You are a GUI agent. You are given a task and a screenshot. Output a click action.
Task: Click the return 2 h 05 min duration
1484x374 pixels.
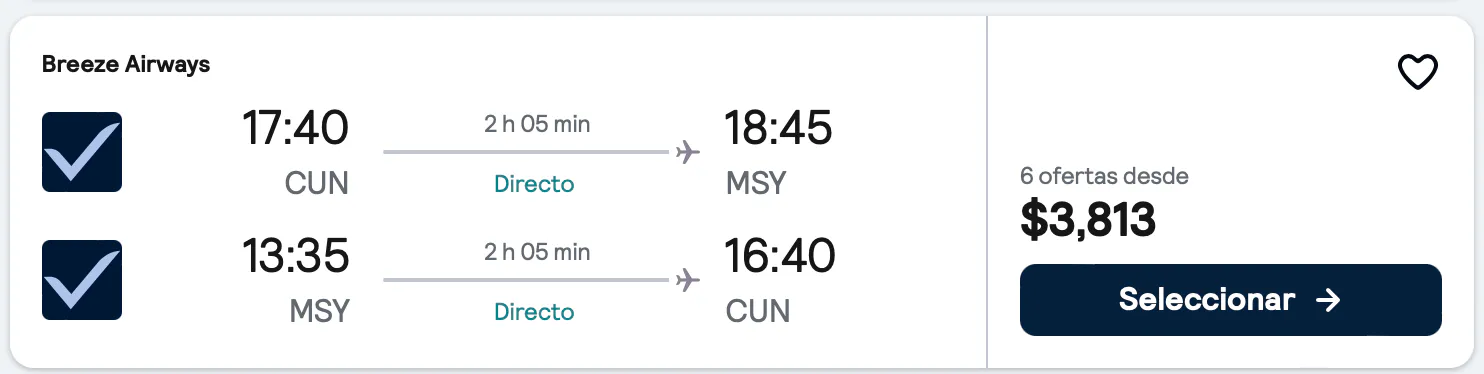(x=537, y=252)
